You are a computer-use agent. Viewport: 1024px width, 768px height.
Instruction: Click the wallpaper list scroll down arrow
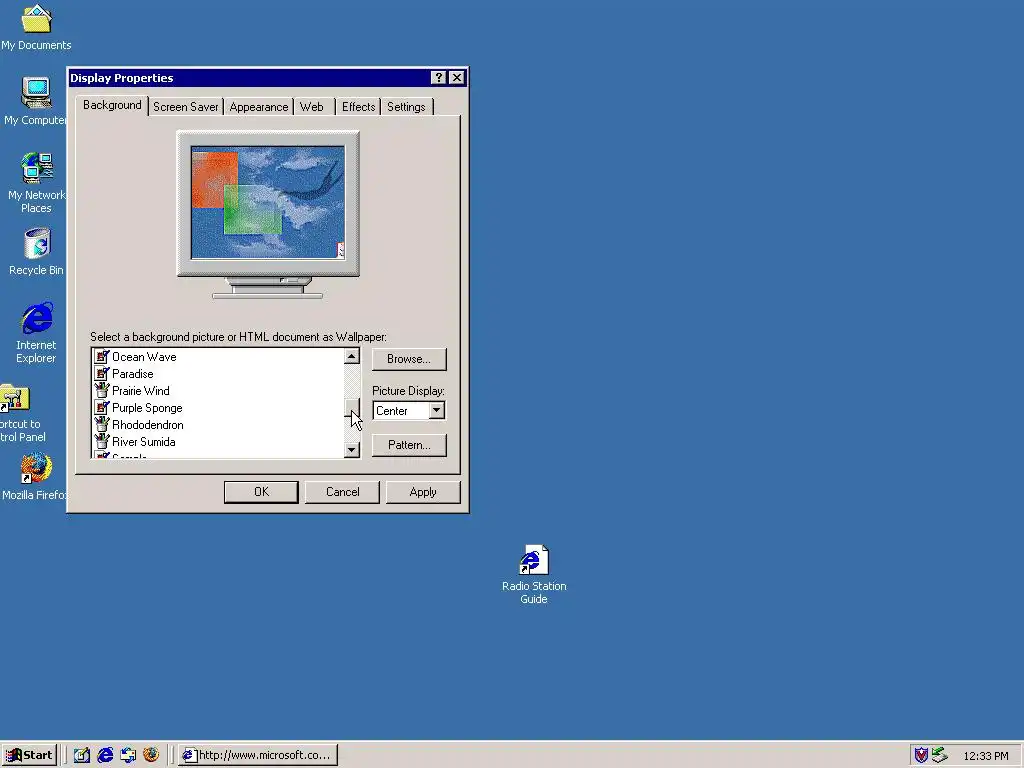[352, 449]
